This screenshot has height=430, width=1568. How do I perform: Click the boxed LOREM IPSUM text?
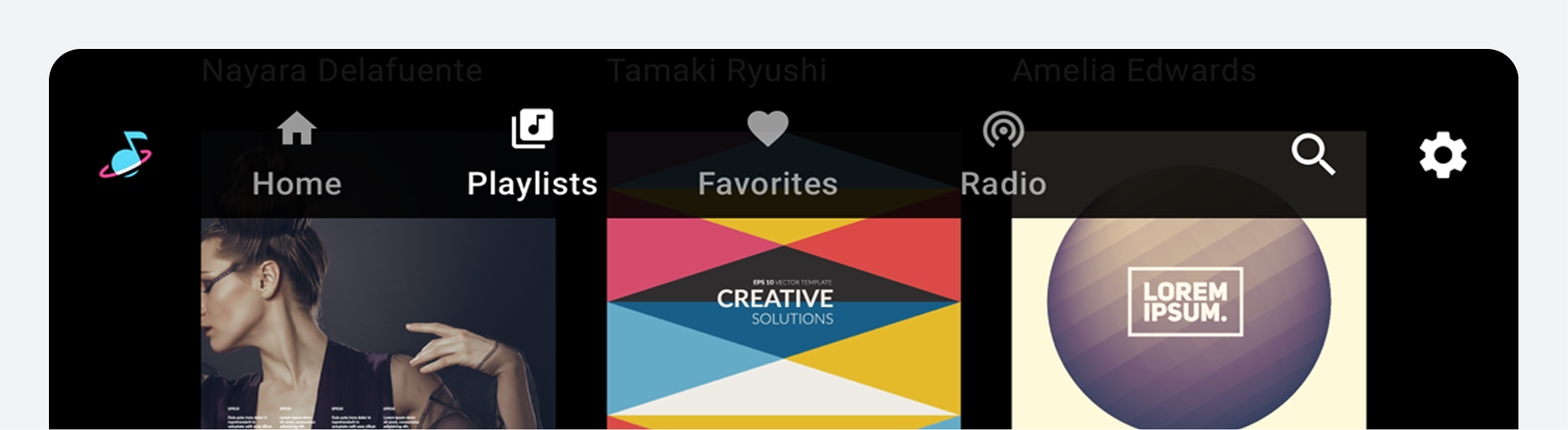1185,302
